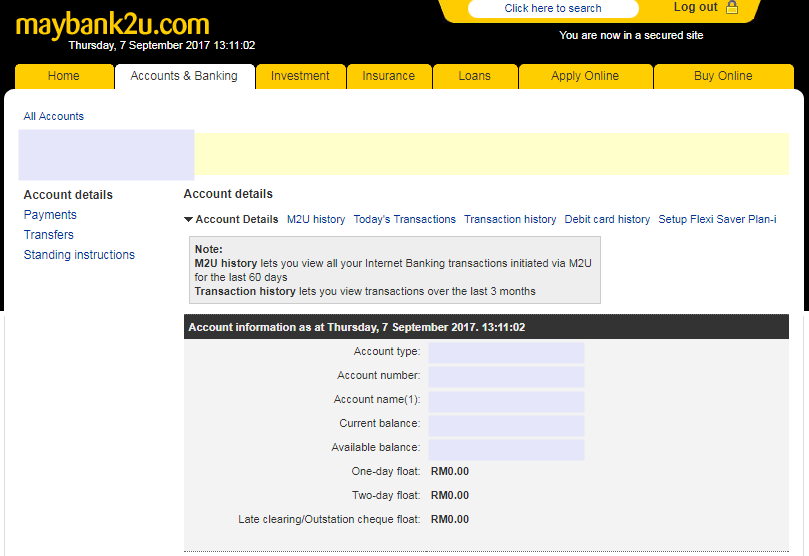The width and height of the screenshot is (809, 556).
Task: Click the 'Account type:' label
Action: click(387, 352)
